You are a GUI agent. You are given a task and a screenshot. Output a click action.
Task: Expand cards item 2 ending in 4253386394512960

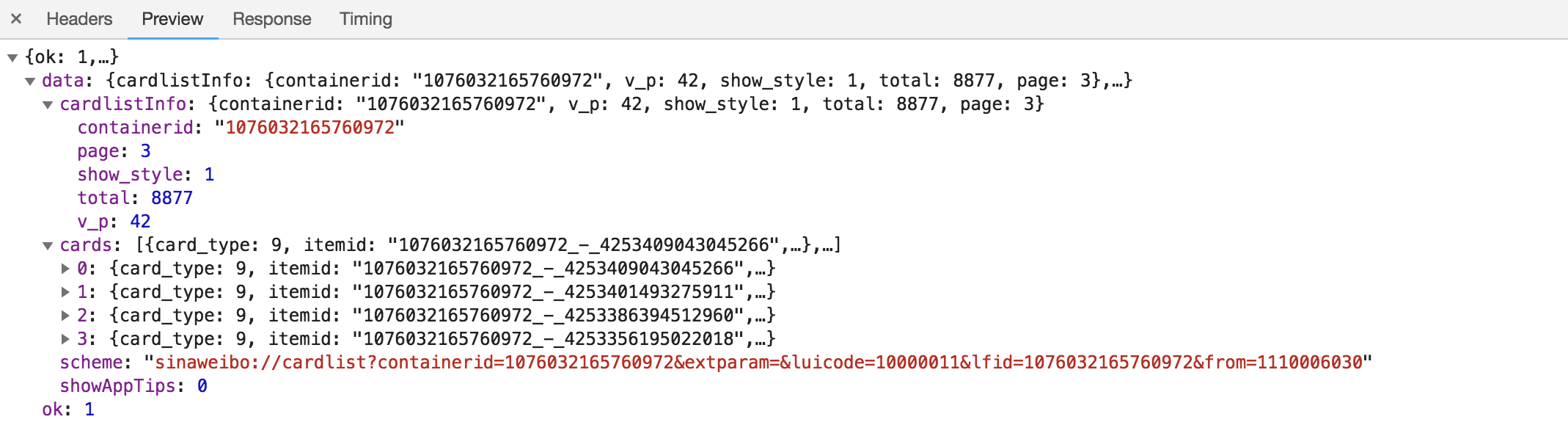point(65,316)
